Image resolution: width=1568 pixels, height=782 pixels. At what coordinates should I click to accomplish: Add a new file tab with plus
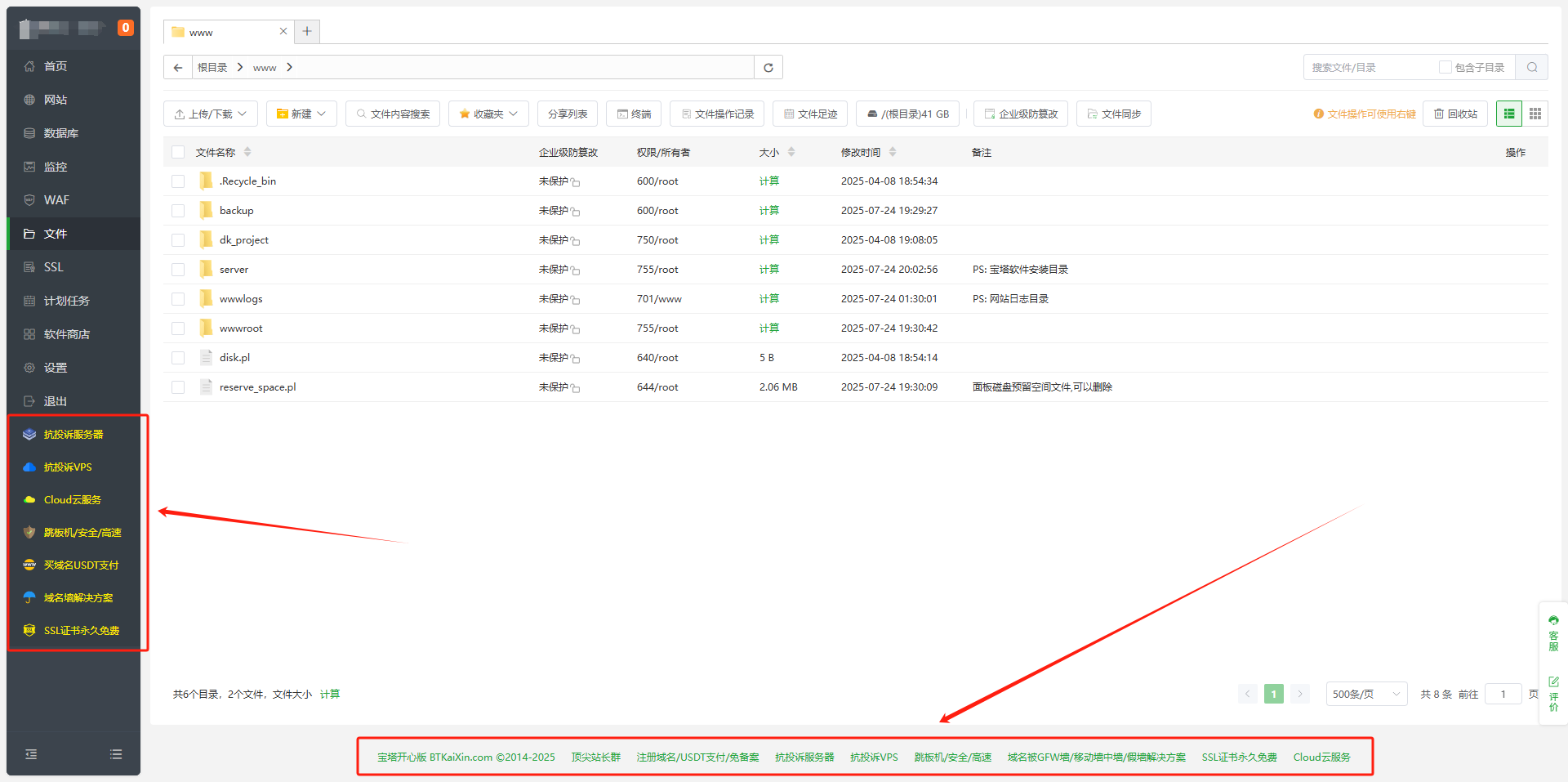[307, 31]
